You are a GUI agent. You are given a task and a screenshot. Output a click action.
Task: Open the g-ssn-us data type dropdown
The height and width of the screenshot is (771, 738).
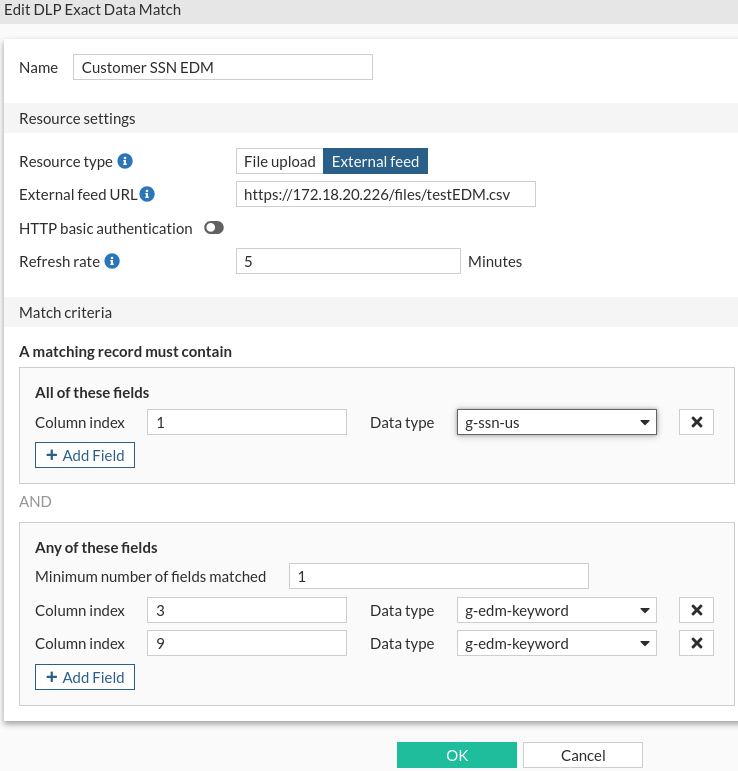pyautogui.click(x=556, y=422)
